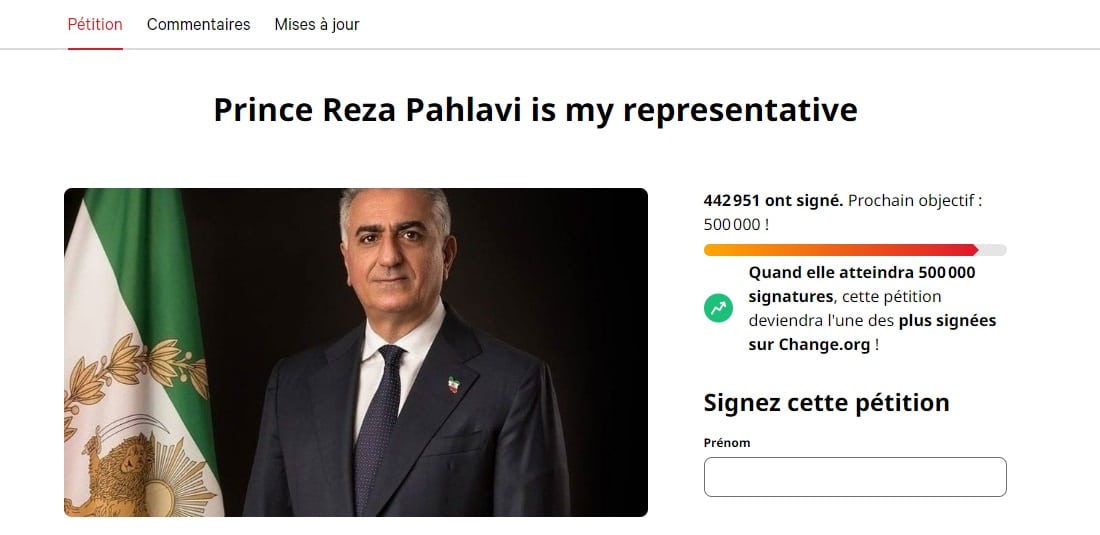Screen dimensions: 1100x535
Task: Click the "Signez cette pétition" heading
Action: coord(826,403)
